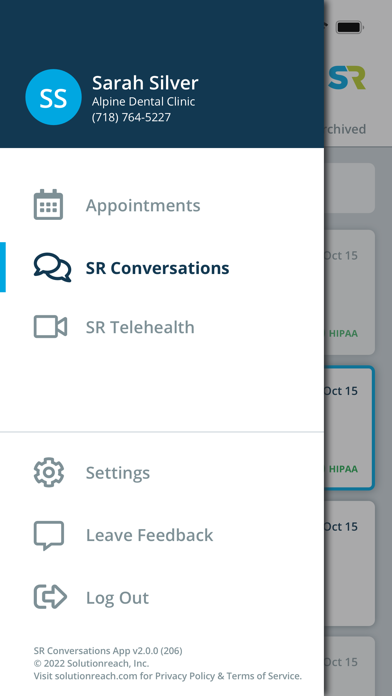This screenshot has height=696, width=392.
Task: Open the SR Telehealth video camera icon
Action: pyautogui.click(x=50, y=327)
